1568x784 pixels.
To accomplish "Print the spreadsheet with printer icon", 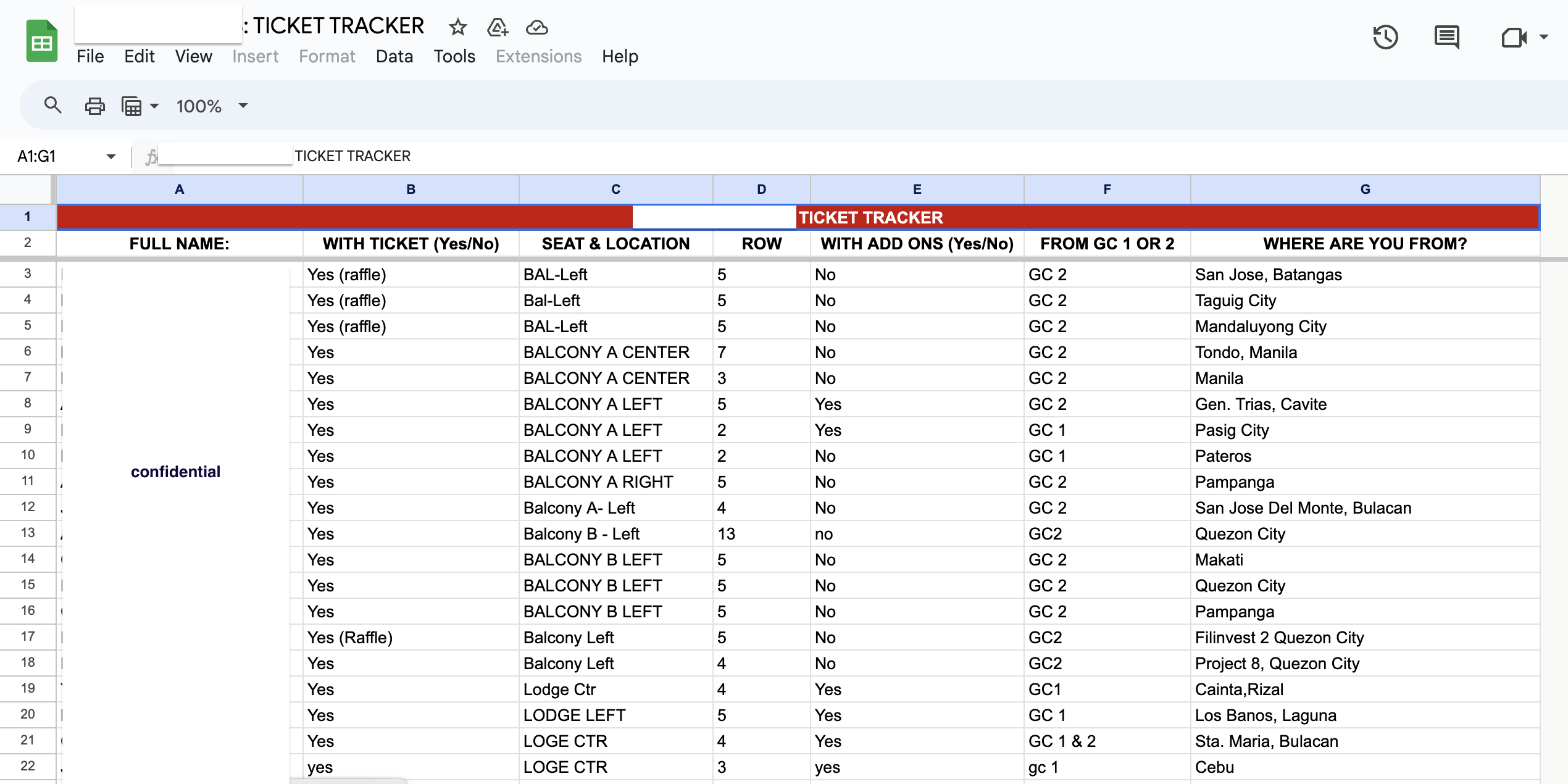I will (x=94, y=106).
